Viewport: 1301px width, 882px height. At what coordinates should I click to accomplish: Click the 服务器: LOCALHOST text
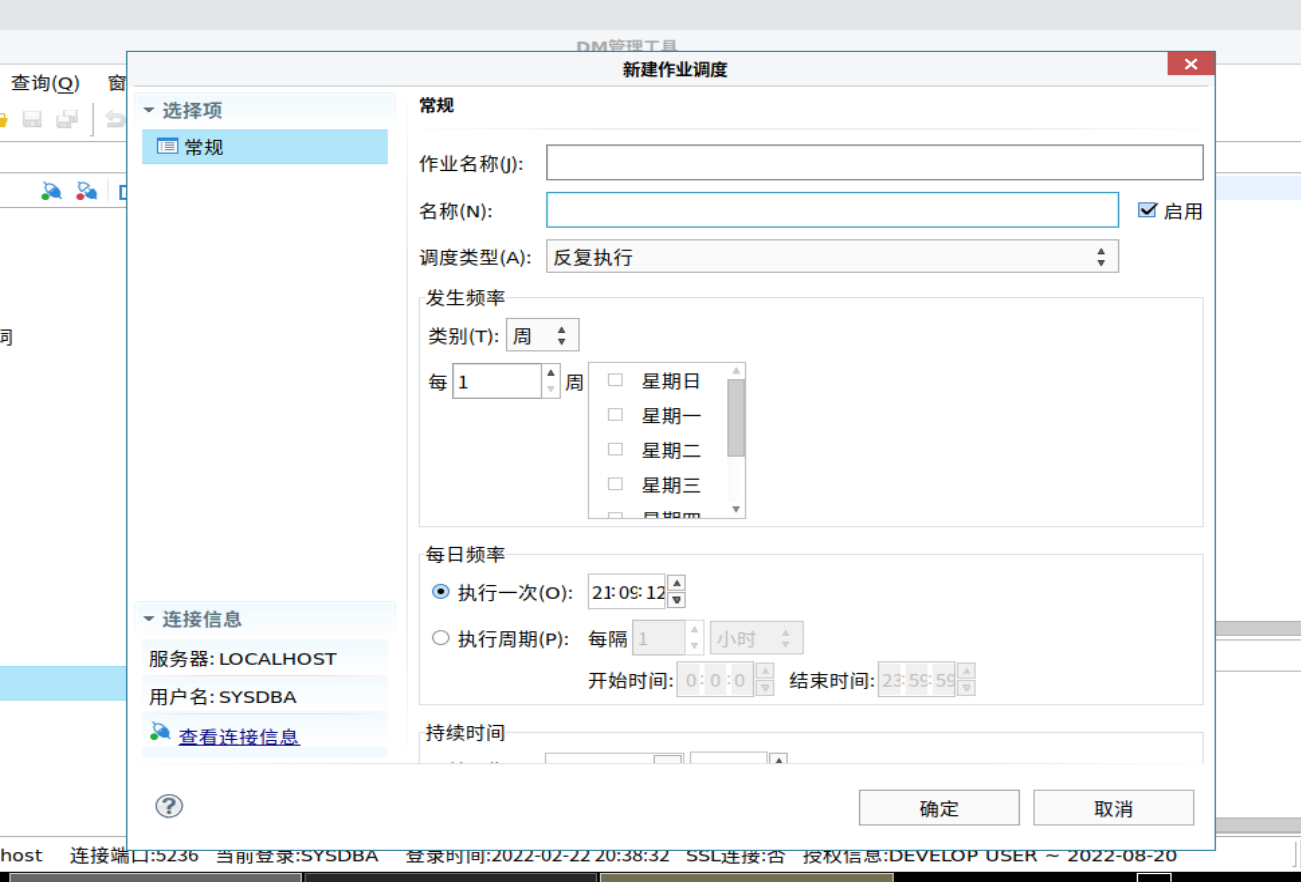click(243, 659)
